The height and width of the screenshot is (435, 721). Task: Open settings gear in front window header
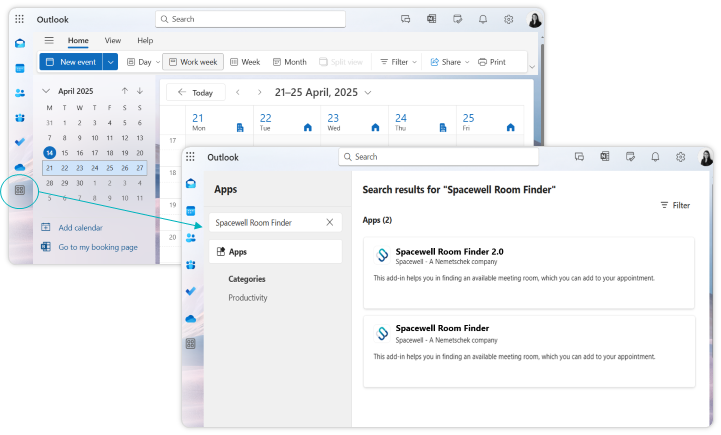(x=681, y=157)
